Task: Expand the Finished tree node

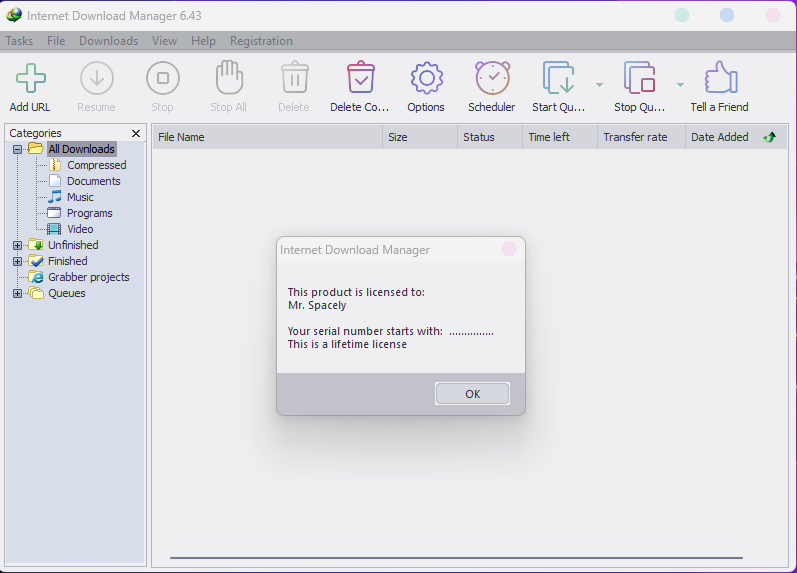Action: pyautogui.click(x=17, y=261)
